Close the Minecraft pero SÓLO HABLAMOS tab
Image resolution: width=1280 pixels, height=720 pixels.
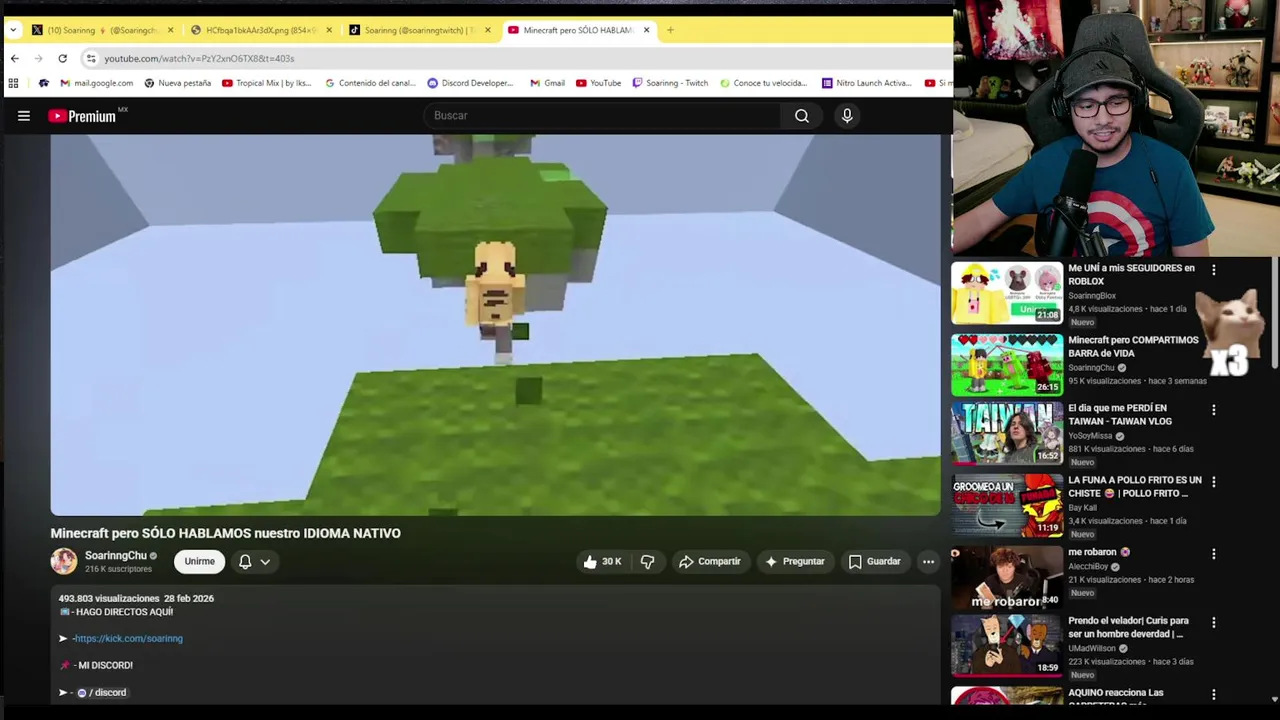pyautogui.click(x=646, y=30)
